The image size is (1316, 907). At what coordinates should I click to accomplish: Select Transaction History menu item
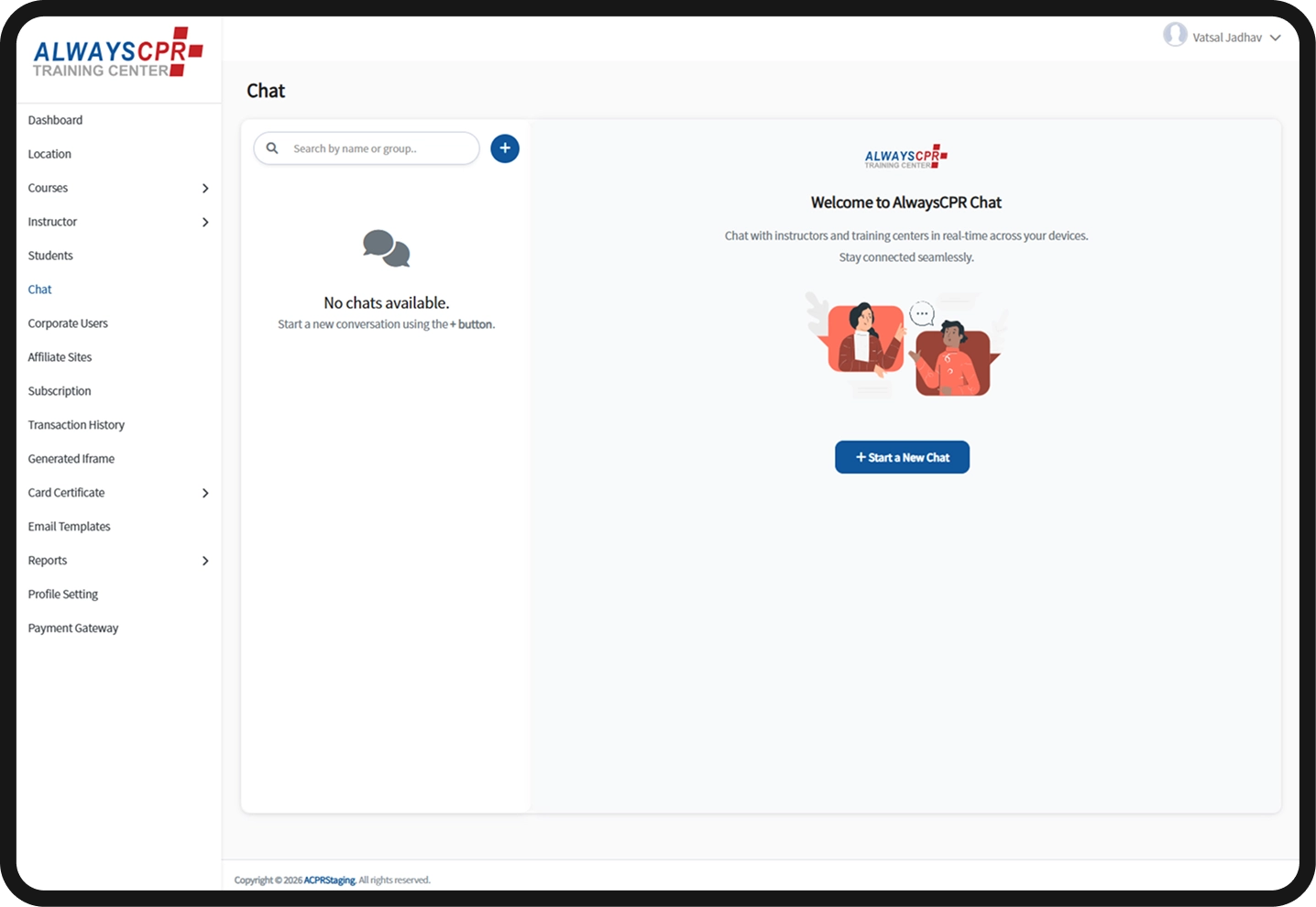pyautogui.click(x=76, y=425)
